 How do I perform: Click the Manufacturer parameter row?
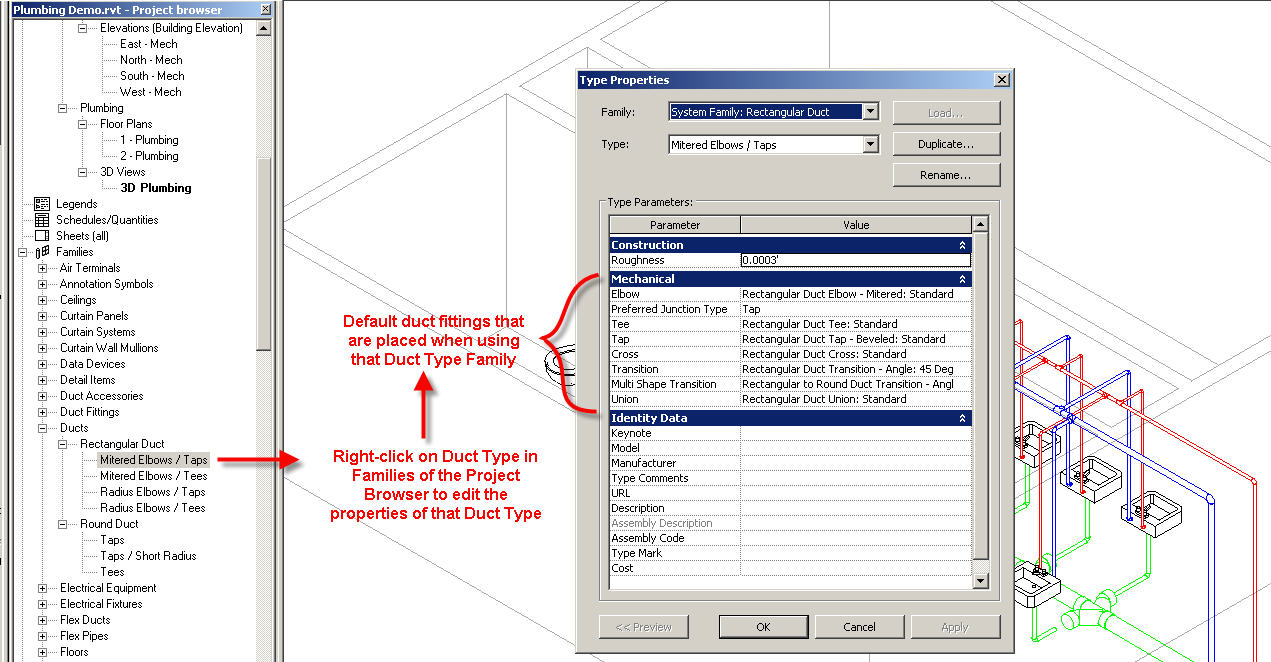click(790, 463)
